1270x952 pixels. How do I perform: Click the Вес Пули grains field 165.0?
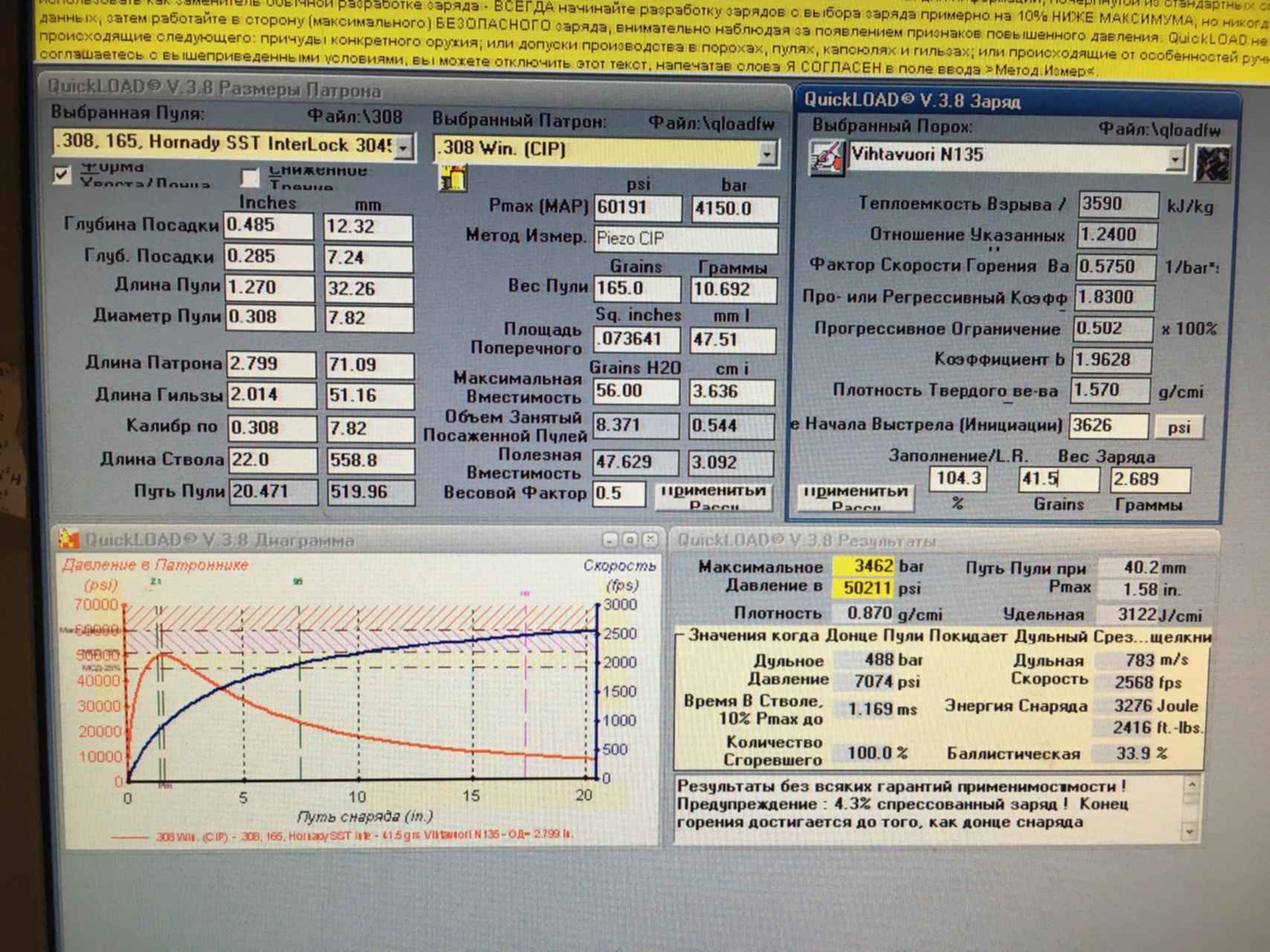tap(637, 289)
